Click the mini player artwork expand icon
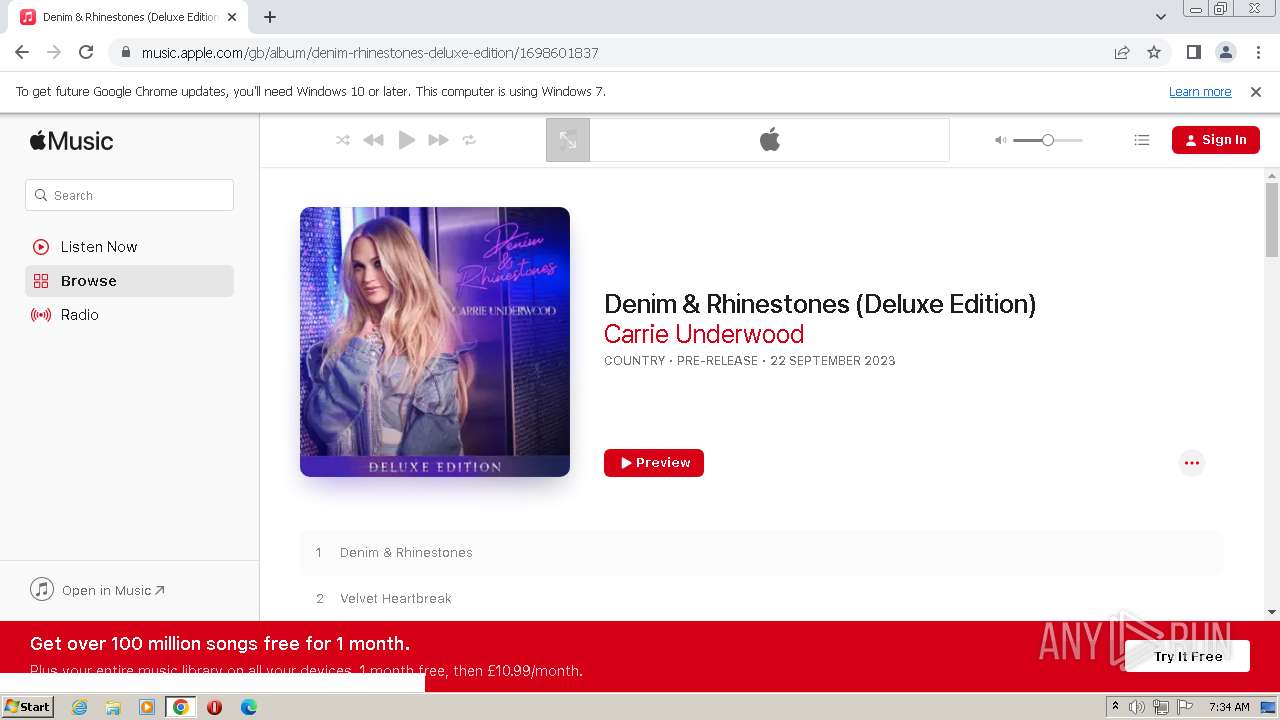This screenshot has height=720, width=1280. pyautogui.click(x=568, y=140)
